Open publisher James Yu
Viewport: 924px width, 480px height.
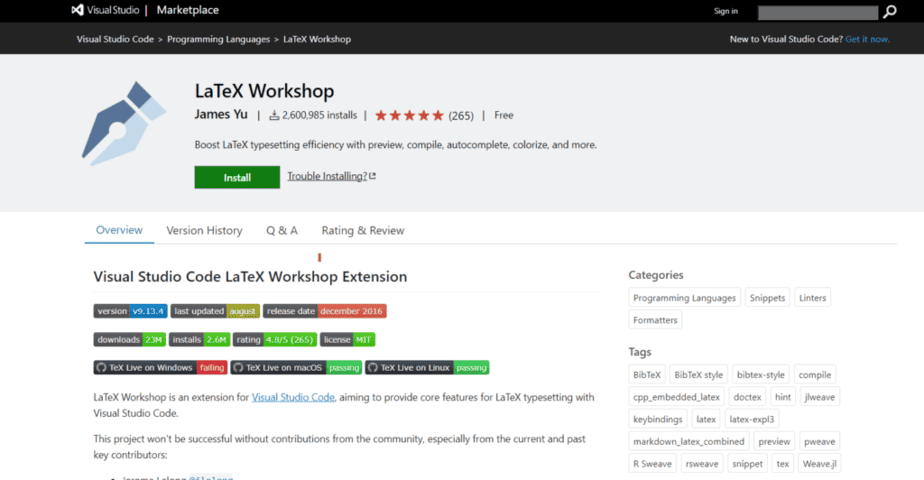pos(221,114)
